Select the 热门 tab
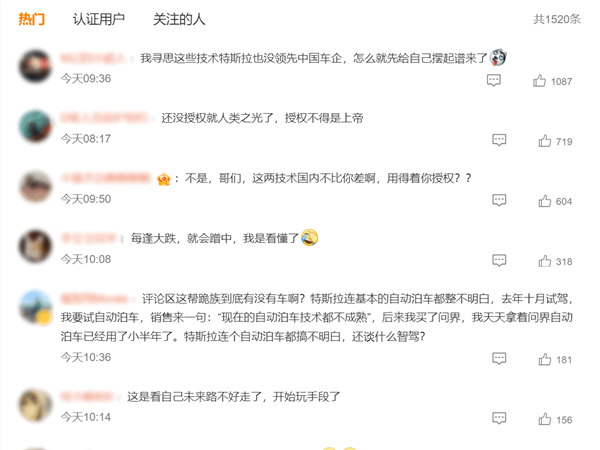The image size is (600, 450). (32, 19)
